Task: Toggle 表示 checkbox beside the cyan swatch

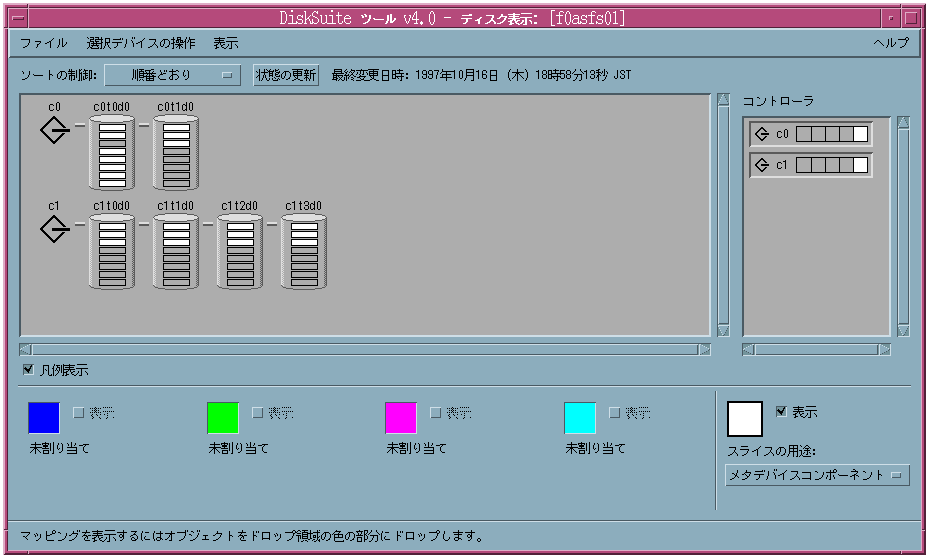Action: 615,413
